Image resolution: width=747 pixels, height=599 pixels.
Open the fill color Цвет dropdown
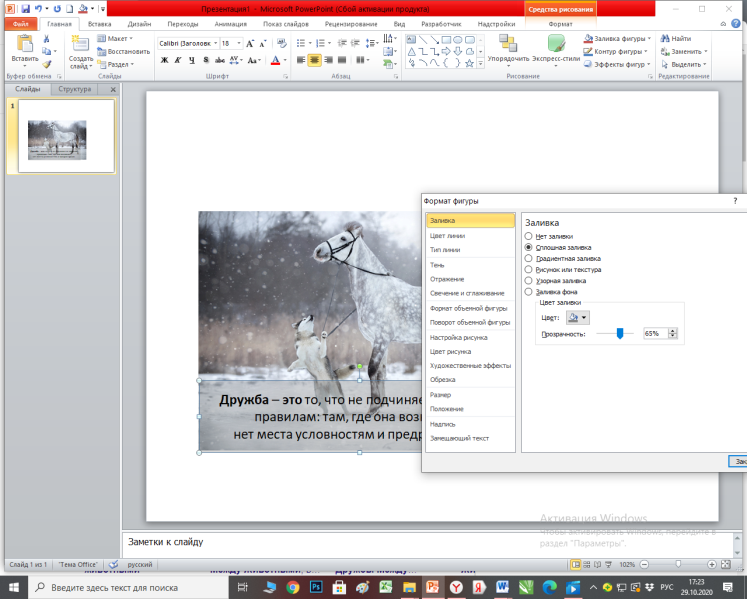click(578, 318)
